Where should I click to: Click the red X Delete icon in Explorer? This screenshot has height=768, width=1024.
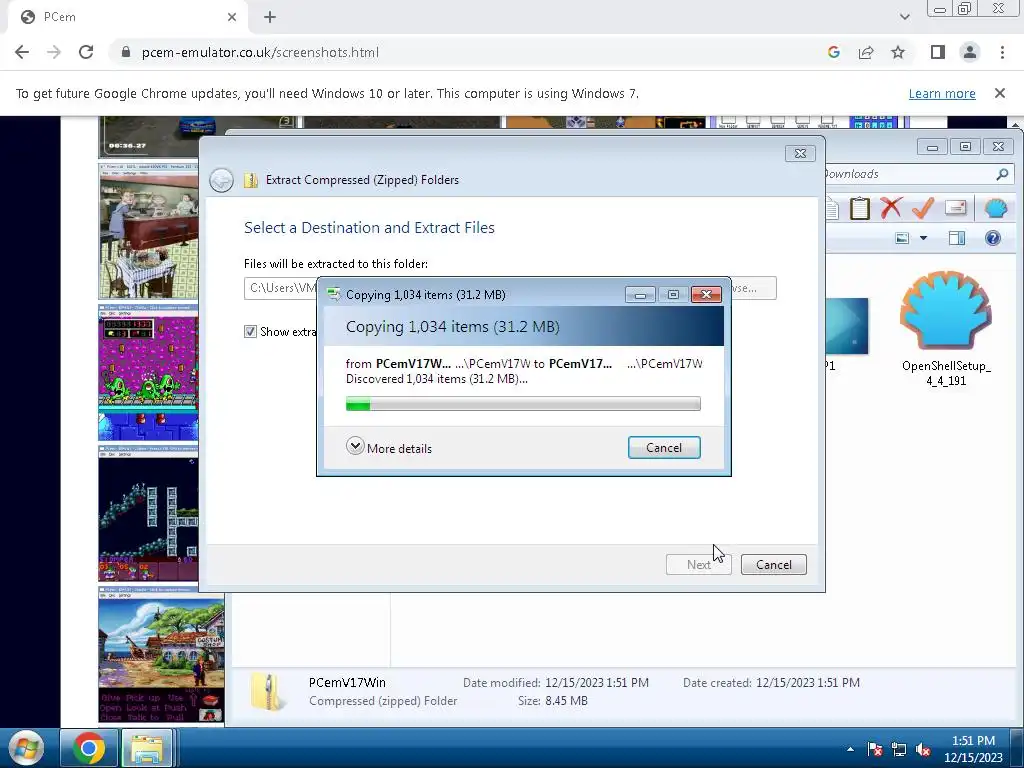[891, 208]
